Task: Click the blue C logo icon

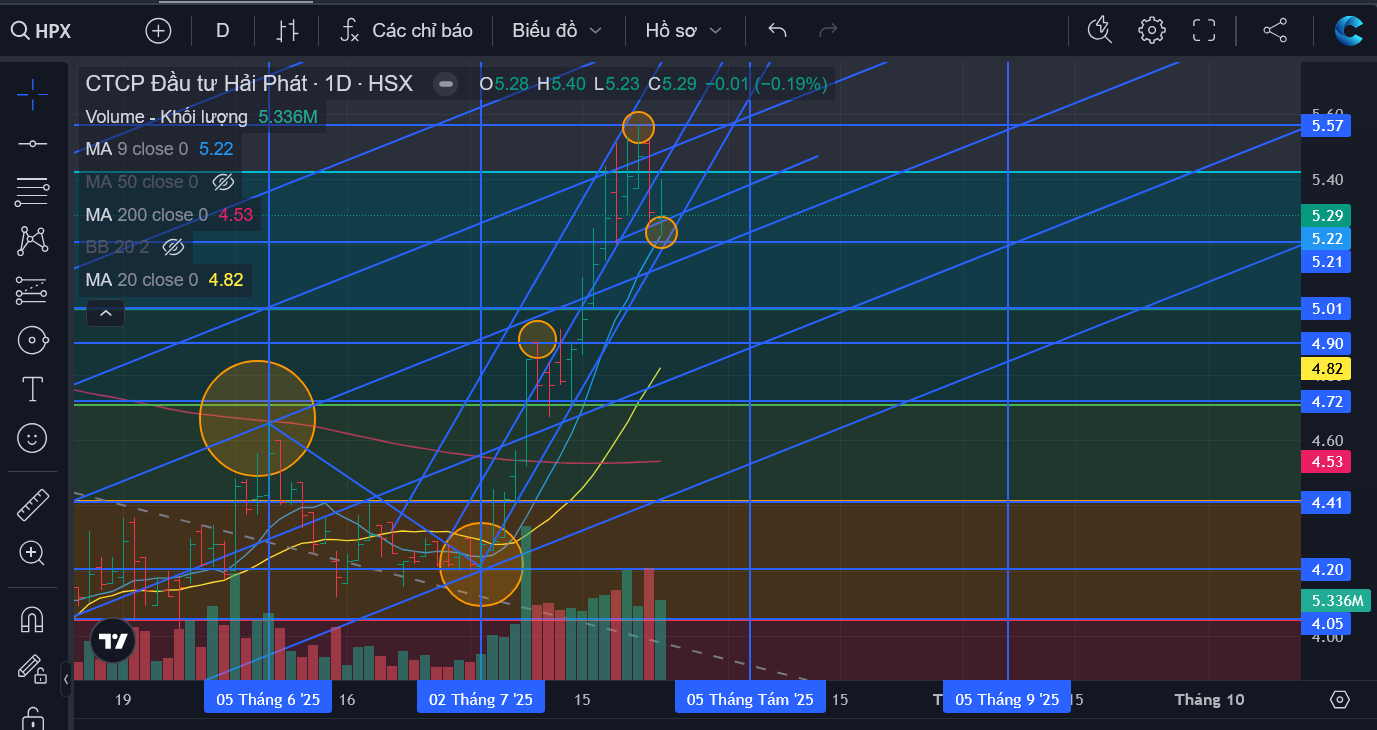Action: (x=1349, y=30)
